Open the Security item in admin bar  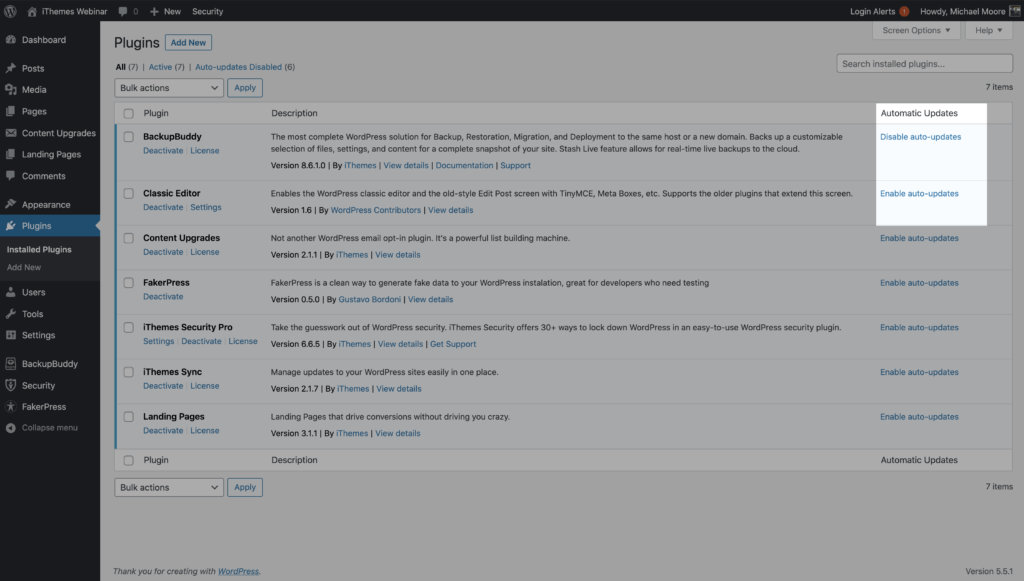pos(208,11)
